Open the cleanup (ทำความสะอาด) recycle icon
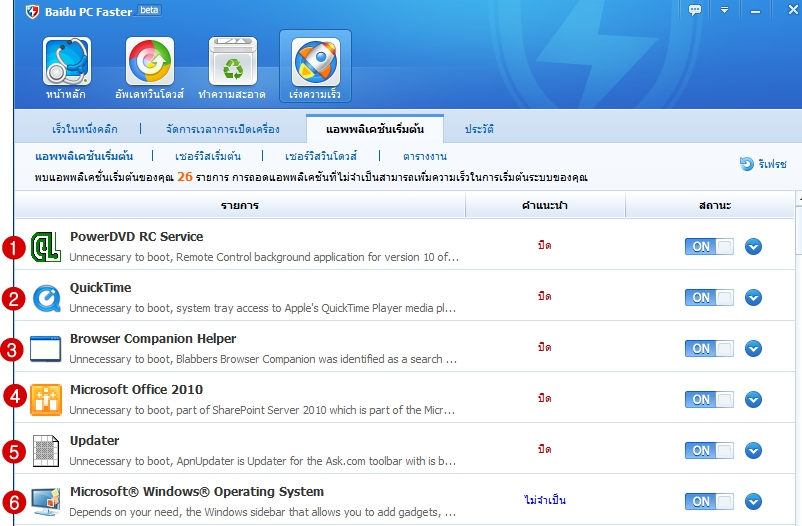The image size is (802, 526). pyautogui.click(x=233, y=61)
